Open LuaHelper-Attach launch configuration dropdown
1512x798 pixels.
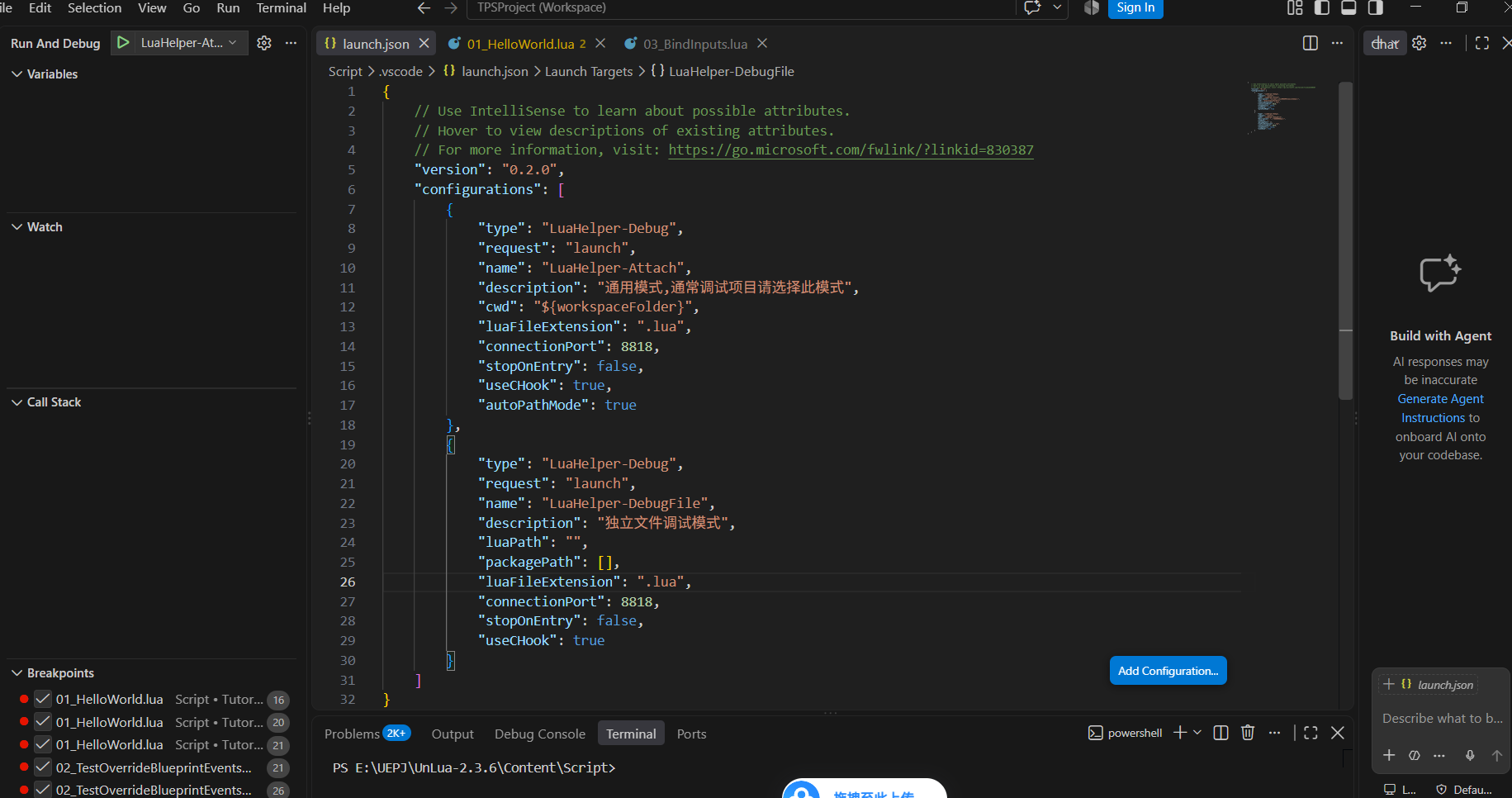[190, 43]
